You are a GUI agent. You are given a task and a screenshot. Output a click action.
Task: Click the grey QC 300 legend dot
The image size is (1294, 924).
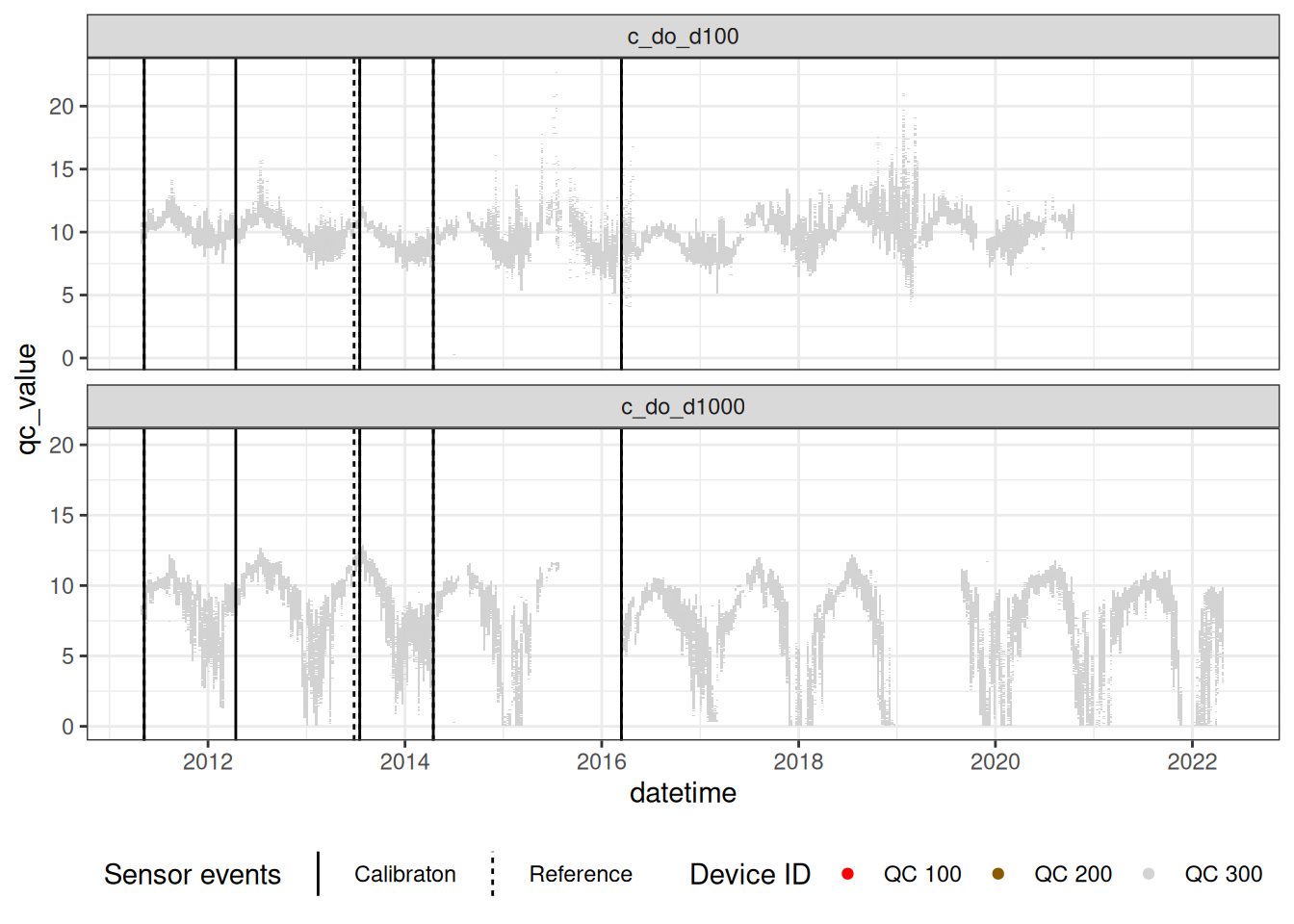(1149, 874)
